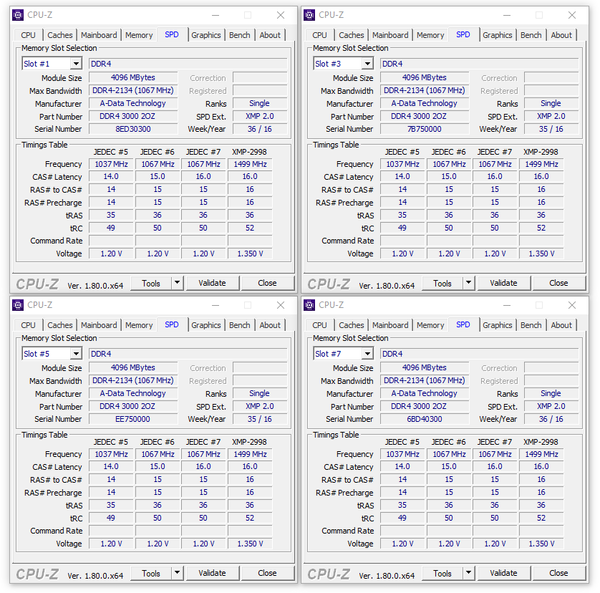Close the Slot #7 CPU-Z window with X
The width and height of the screenshot is (600, 593).
572,305
